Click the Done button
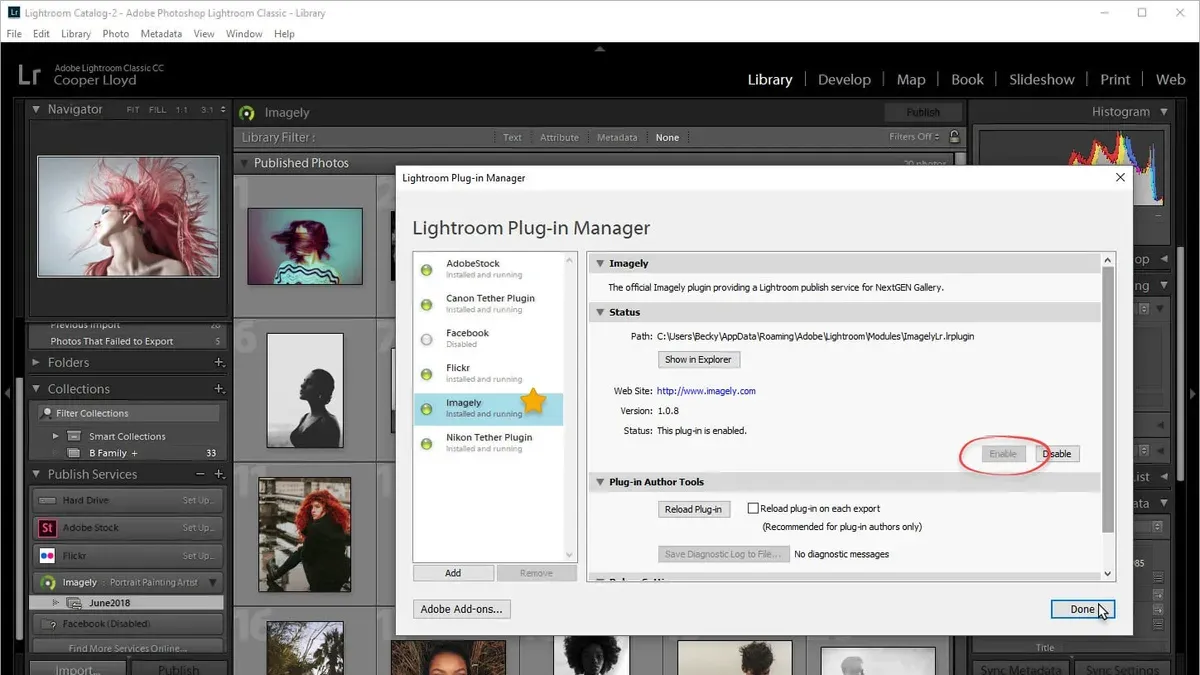 tap(1083, 609)
